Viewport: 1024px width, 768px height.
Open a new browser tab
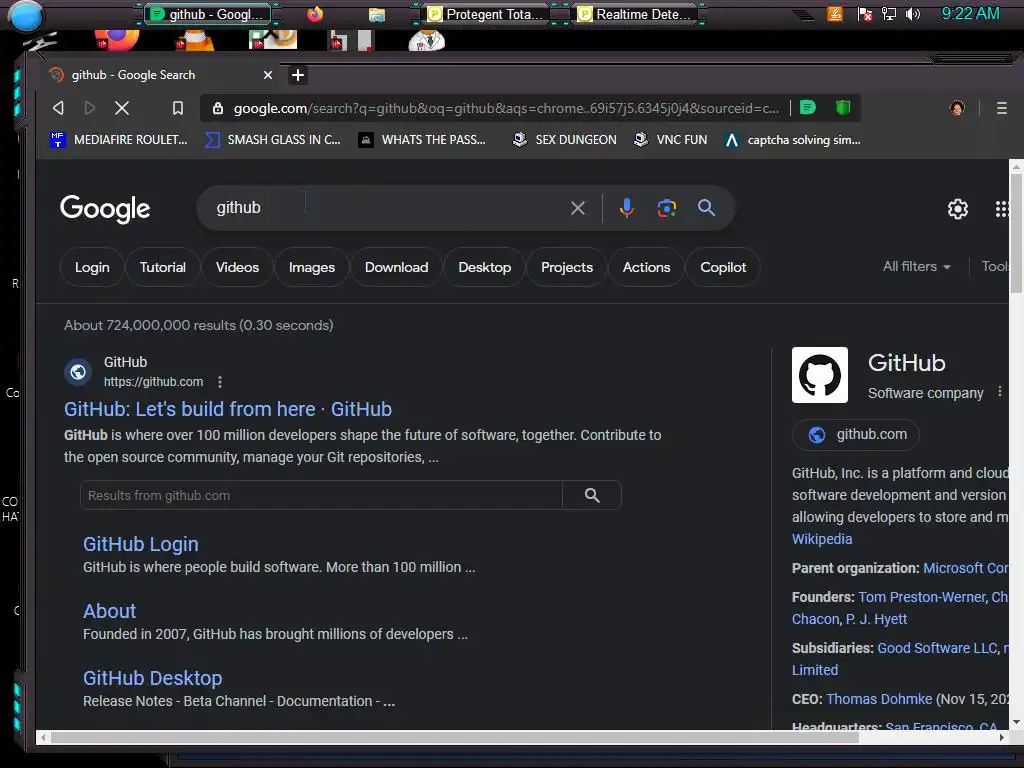coord(298,75)
